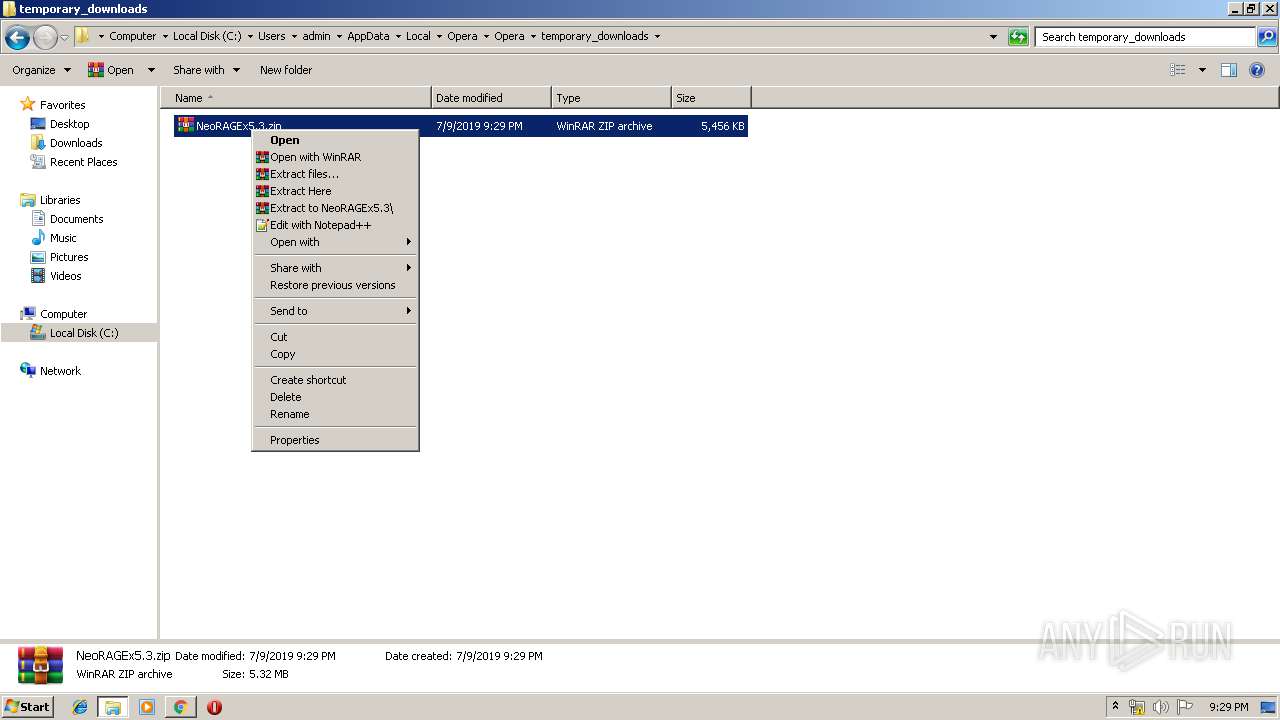The height and width of the screenshot is (720, 1280).
Task: Click the Windows Explorer taskbar icon
Action: pos(113,707)
